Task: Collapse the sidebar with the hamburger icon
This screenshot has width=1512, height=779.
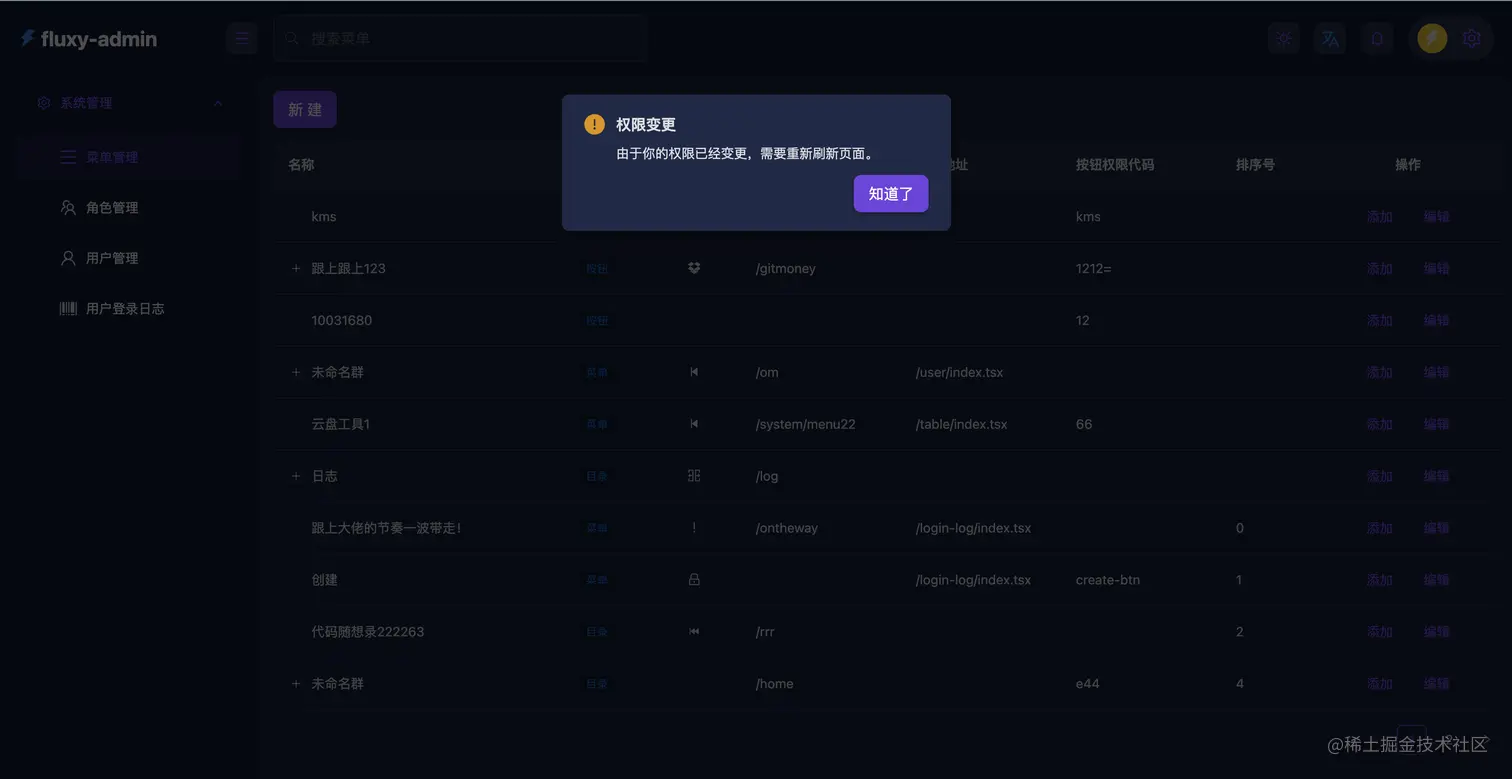Action: [242, 39]
